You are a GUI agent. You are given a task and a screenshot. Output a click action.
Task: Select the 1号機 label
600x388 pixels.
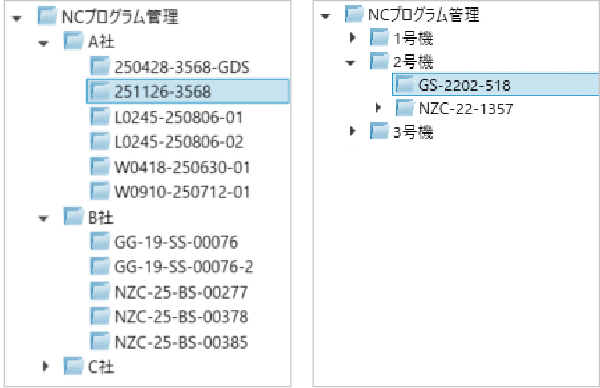(413, 38)
